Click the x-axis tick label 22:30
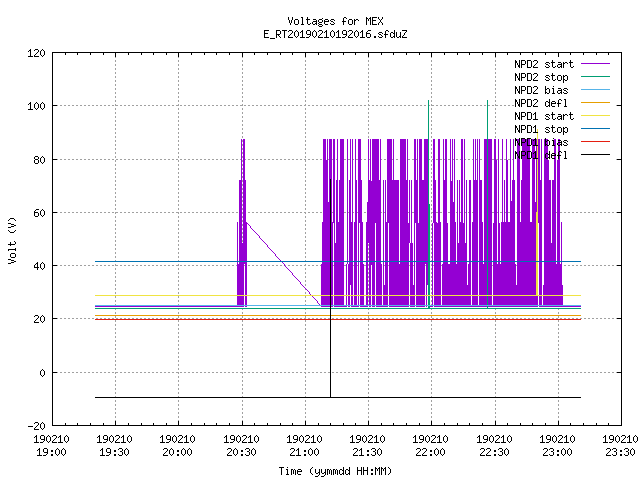The height and width of the screenshot is (480, 640). point(495,452)
